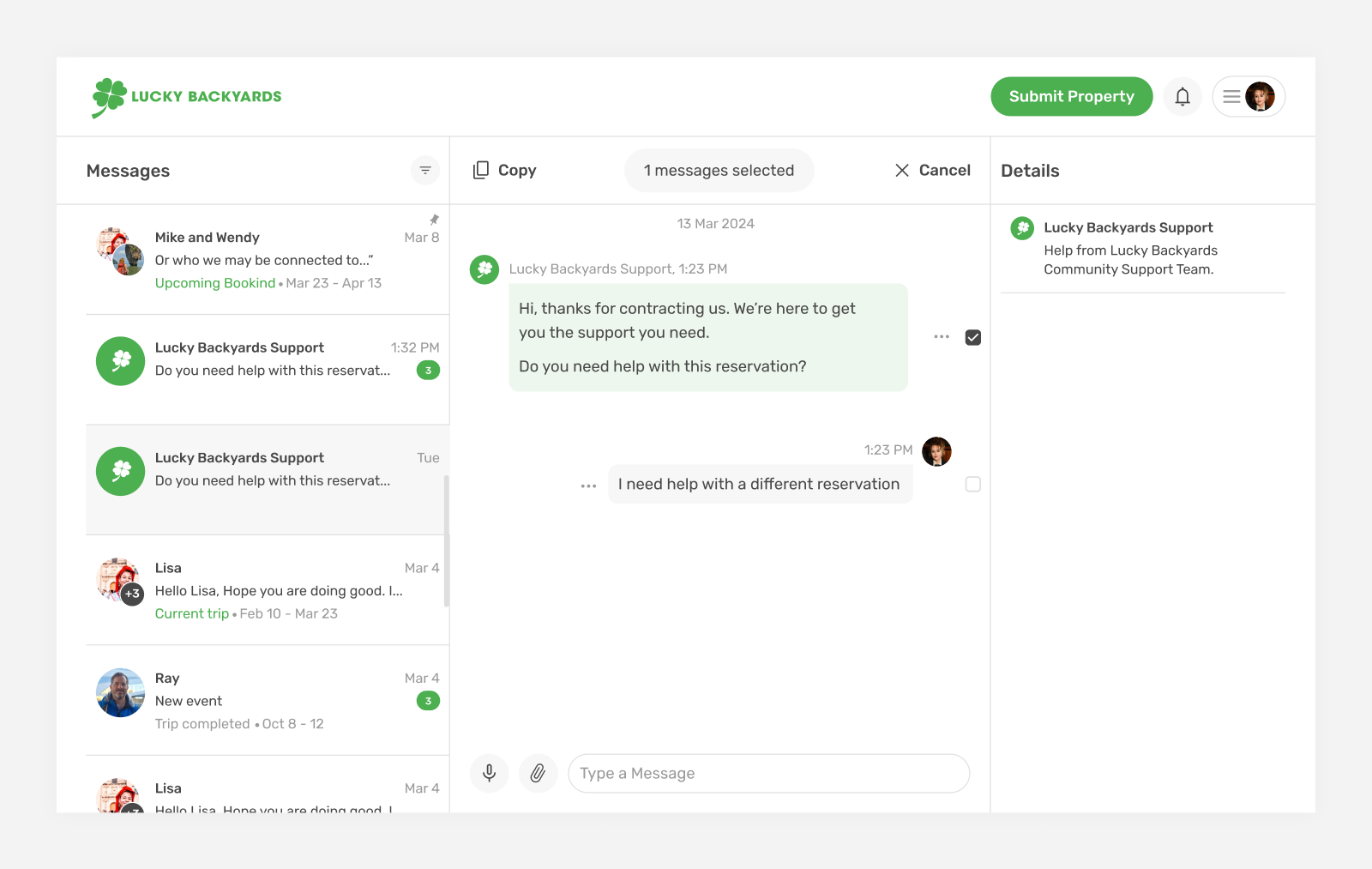The height and width of the screenshot is (869, 1372).
Task: Click Lucky Backyards Support in Details panel
Action: (1128, 227)
